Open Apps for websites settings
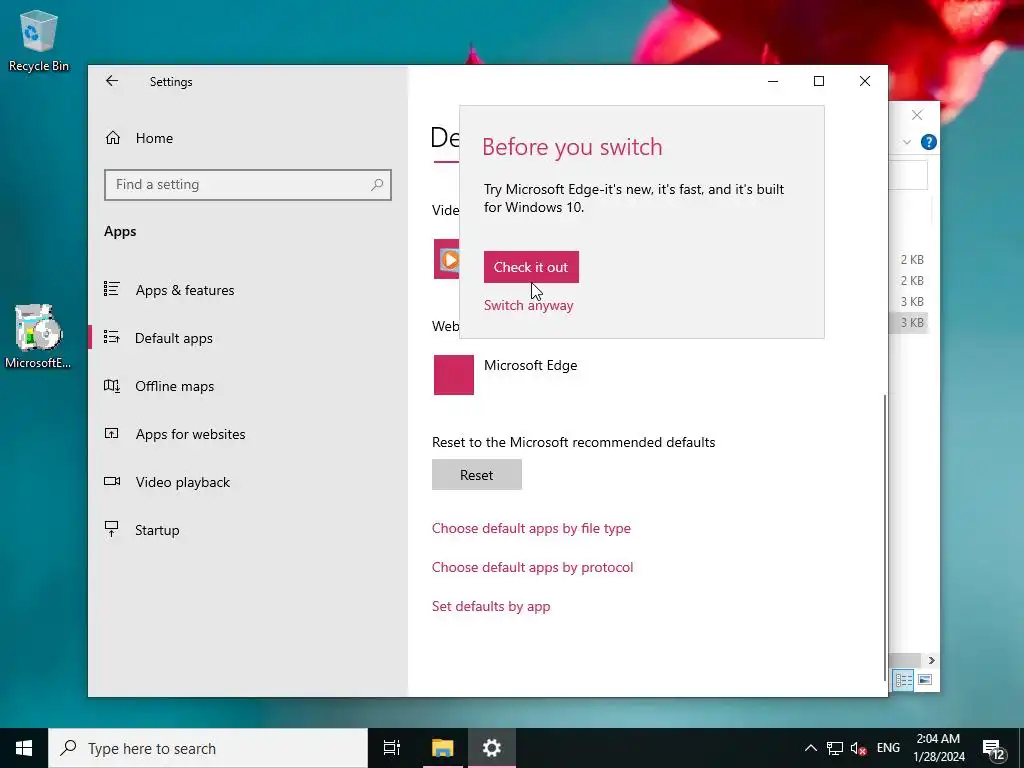The image size is (1024, 768). (x=190, y=434)
